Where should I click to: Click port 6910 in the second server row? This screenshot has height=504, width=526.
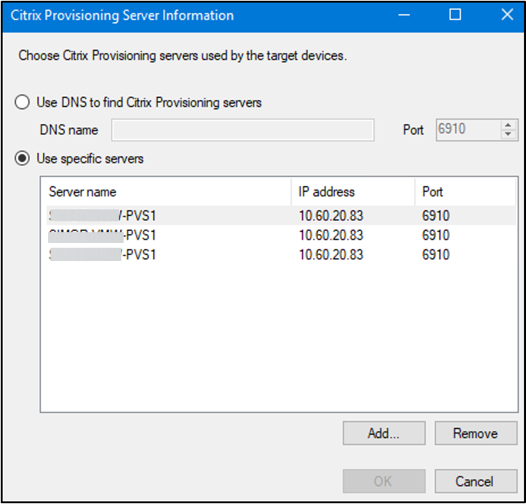436,235
